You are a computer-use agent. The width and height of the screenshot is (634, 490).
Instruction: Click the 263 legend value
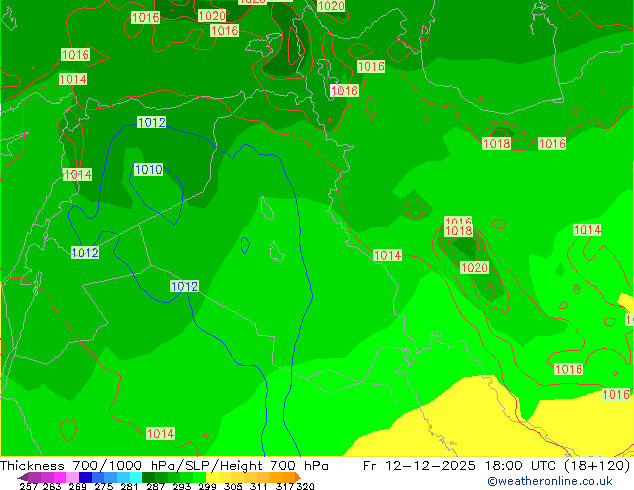coord(52,486)
